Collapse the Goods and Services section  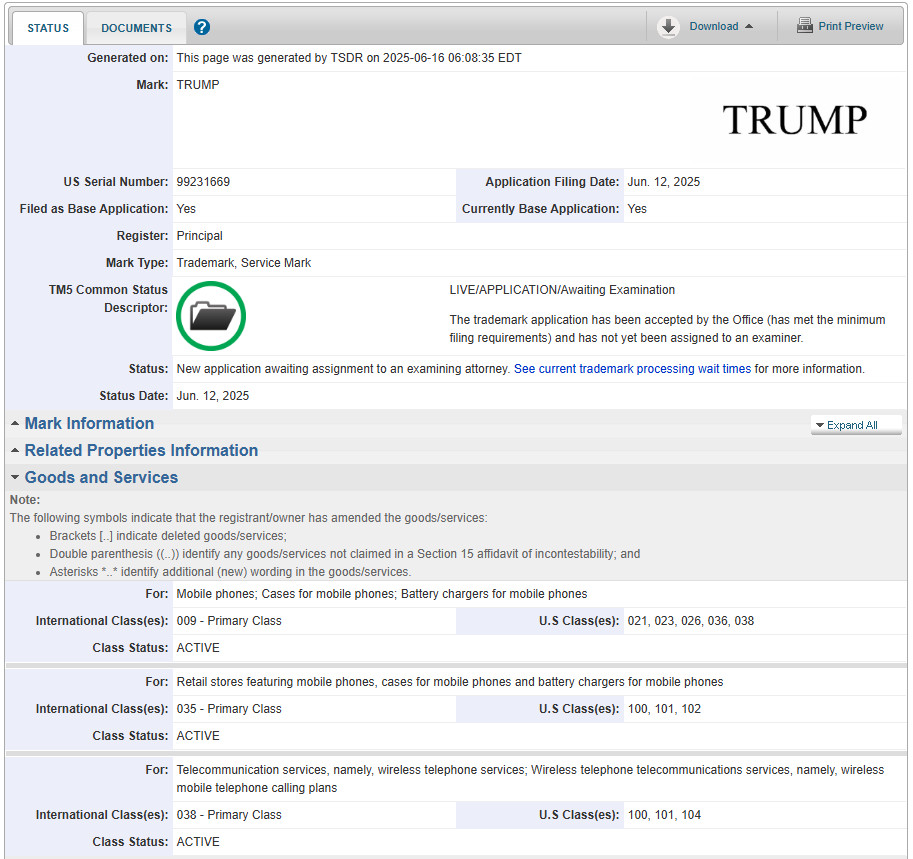[101, 477]
